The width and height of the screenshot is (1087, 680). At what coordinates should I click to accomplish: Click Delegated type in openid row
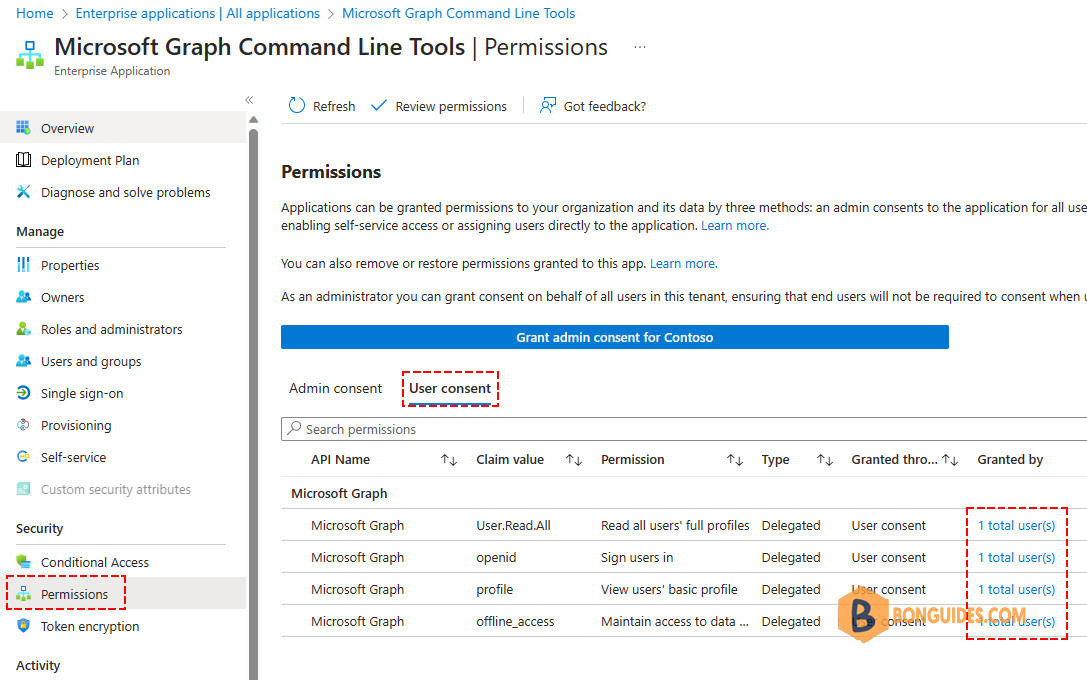point(791,557)
